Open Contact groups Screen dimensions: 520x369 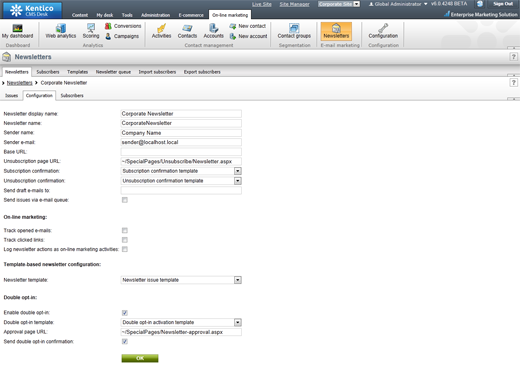point(294,31)
